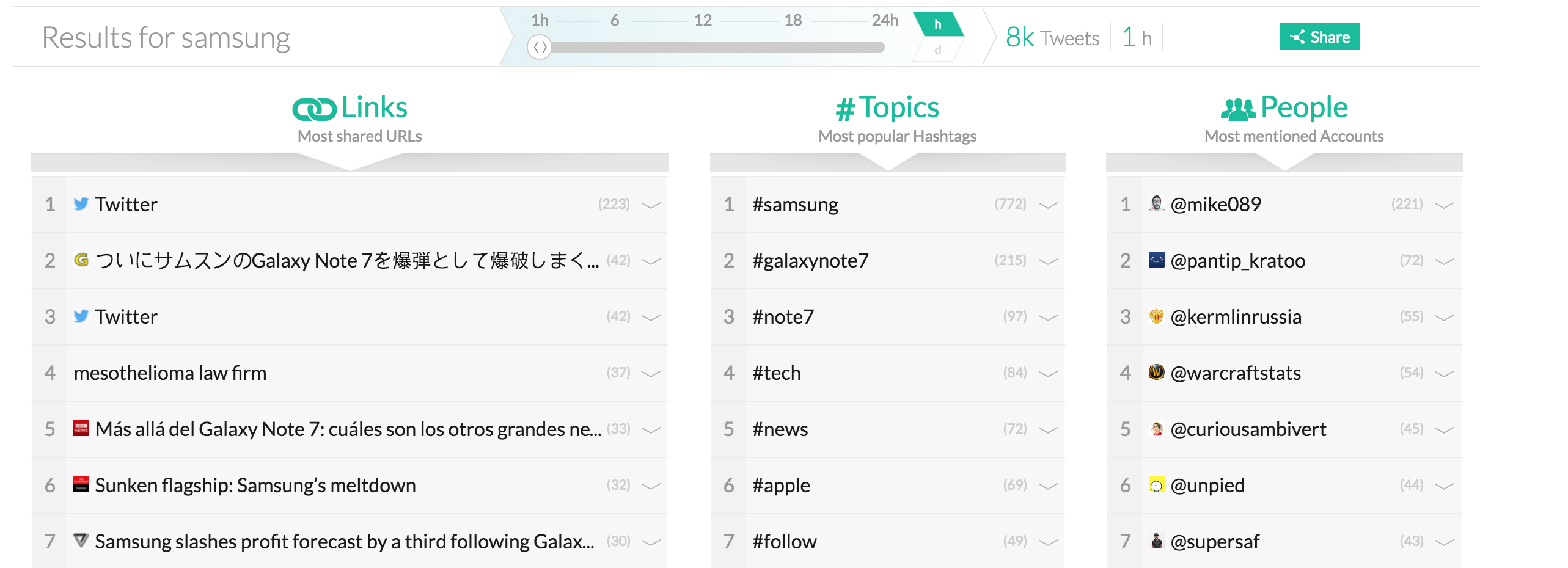Click the chain Links header icon
Image resolution: width=1568 pixels, height=568 pixels.
click(314, 109)
